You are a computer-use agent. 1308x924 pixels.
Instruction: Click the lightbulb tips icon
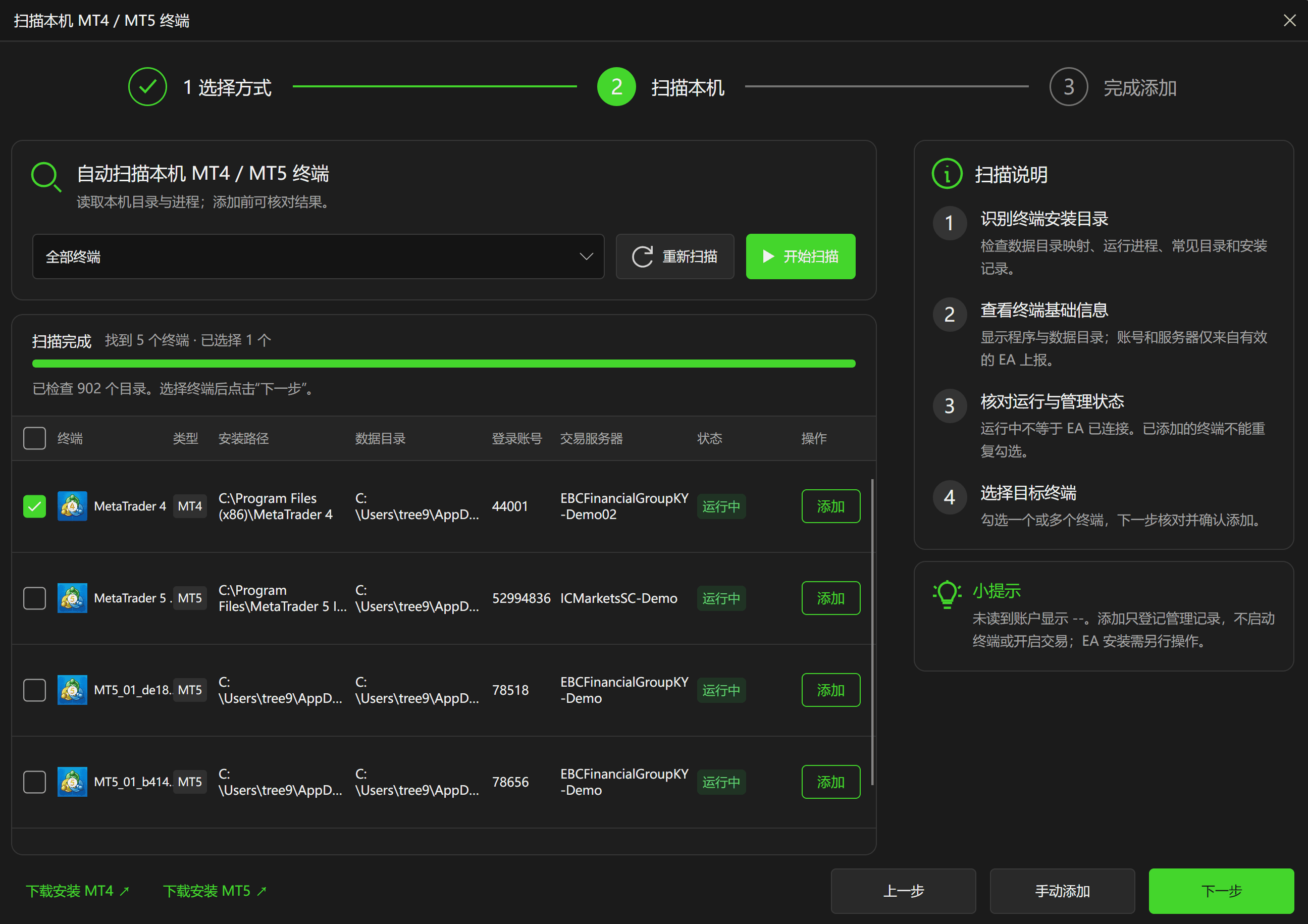coord(947,595)
